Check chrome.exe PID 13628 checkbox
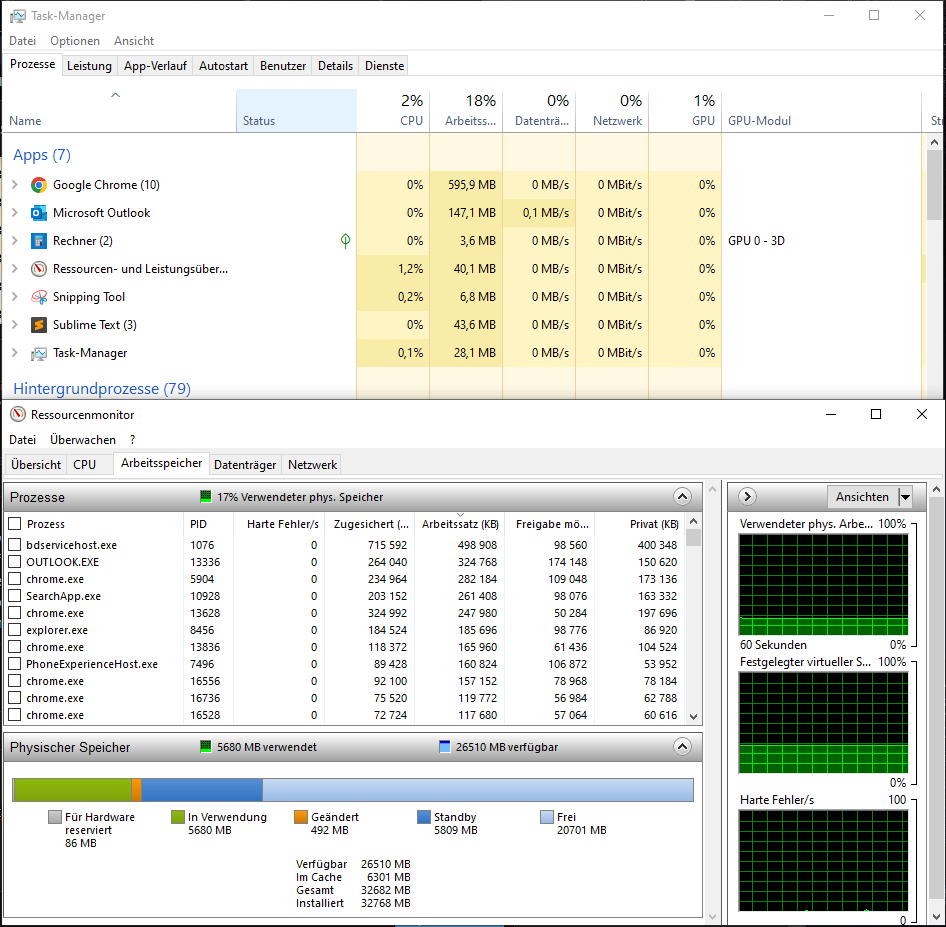This screenshot has height=927, width=946. point(15,613)
